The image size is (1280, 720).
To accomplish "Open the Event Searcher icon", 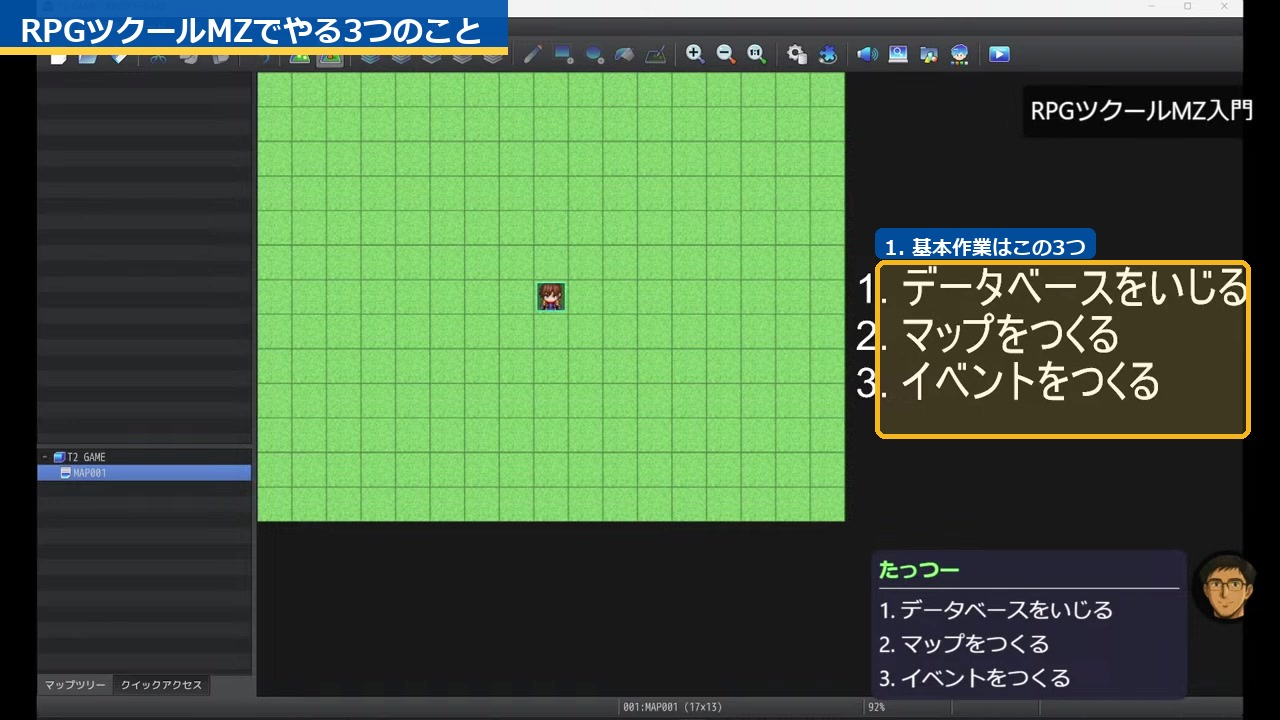I will (x=898, y=55).
